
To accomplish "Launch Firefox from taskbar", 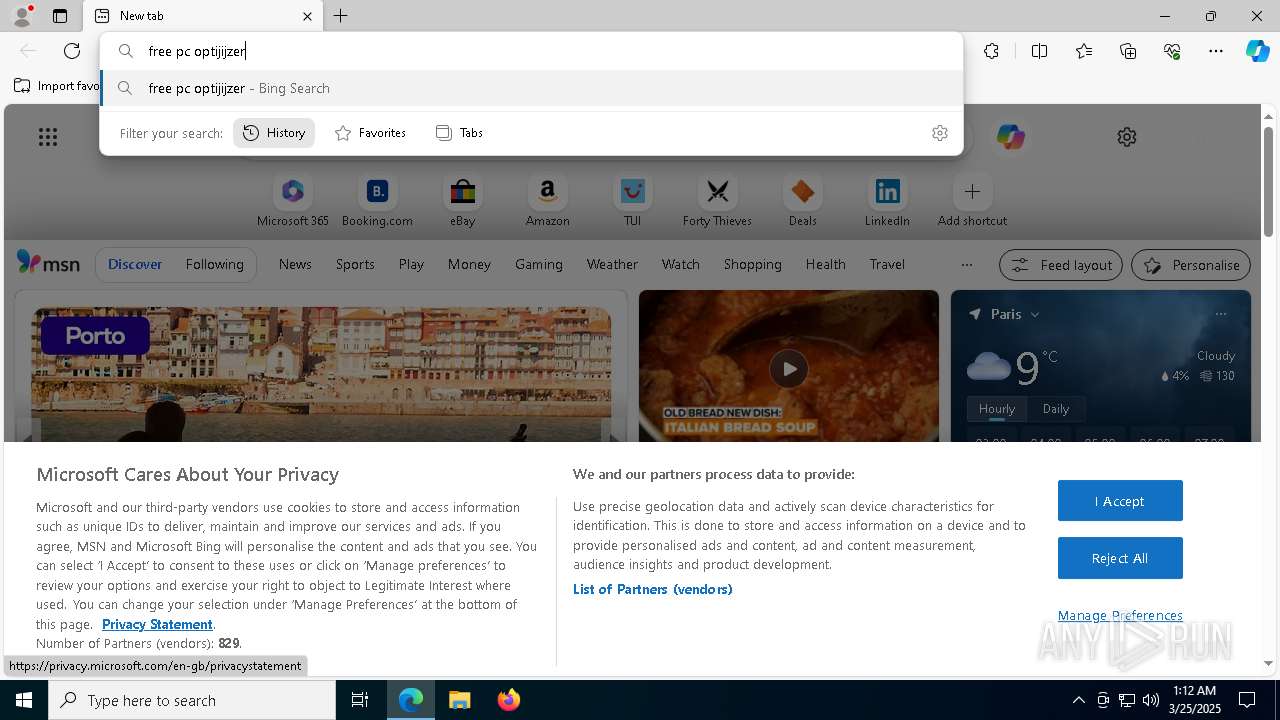I will coord(508,700).
